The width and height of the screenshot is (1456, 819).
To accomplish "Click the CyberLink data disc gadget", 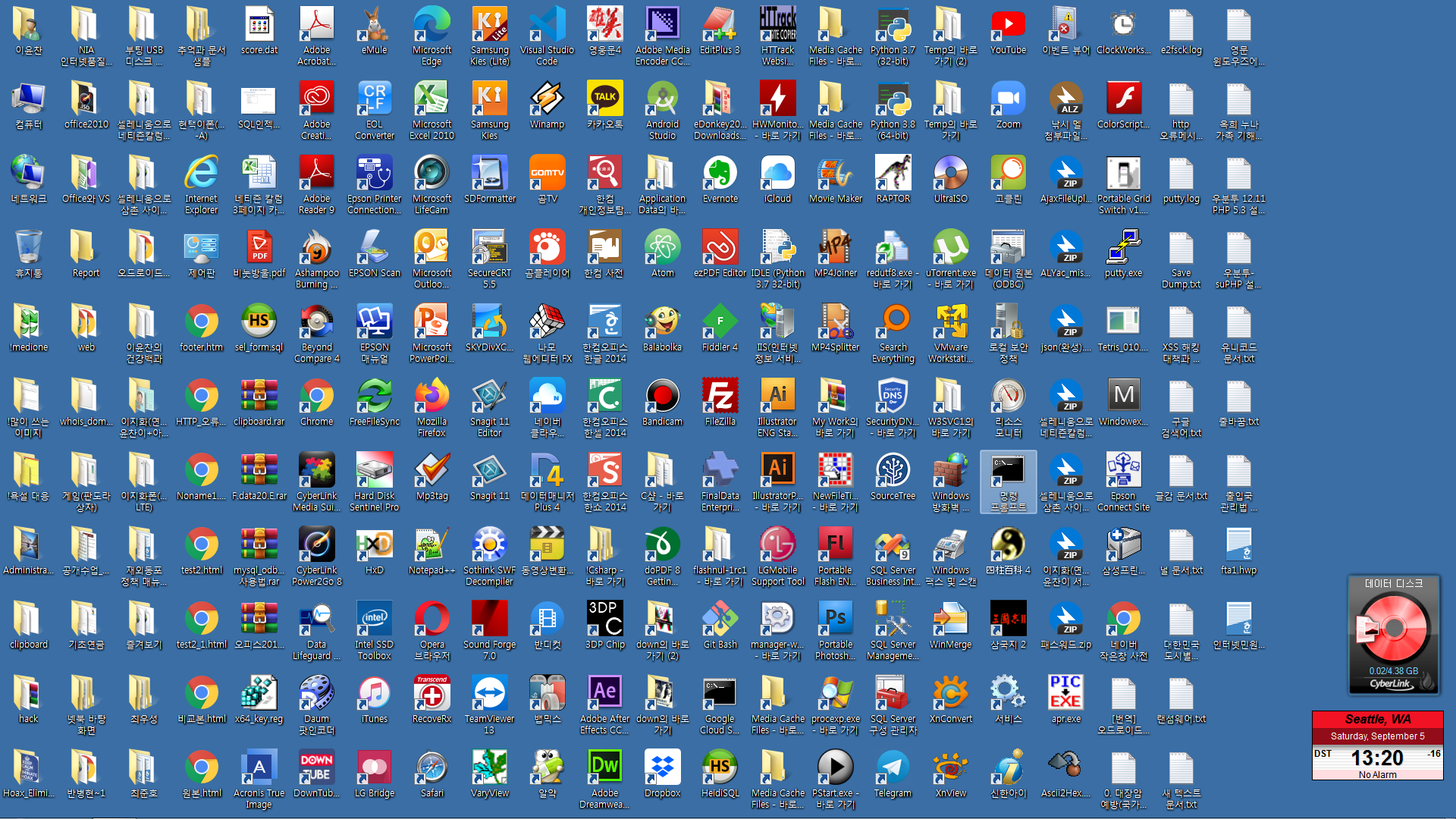I will coord(1394,635).
